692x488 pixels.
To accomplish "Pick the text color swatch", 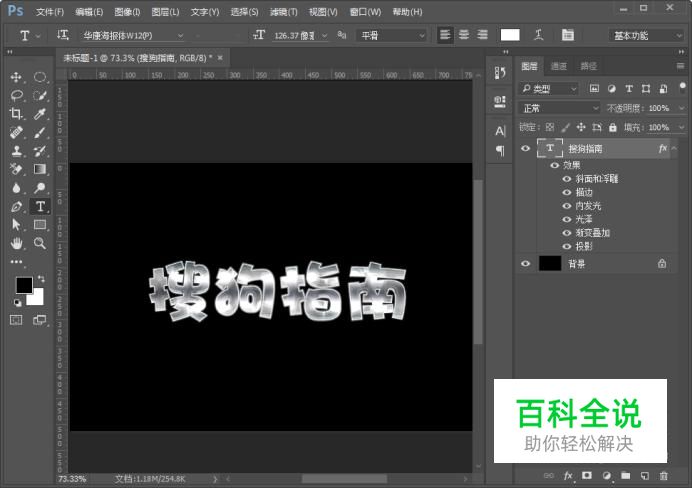I will (510, 35).
